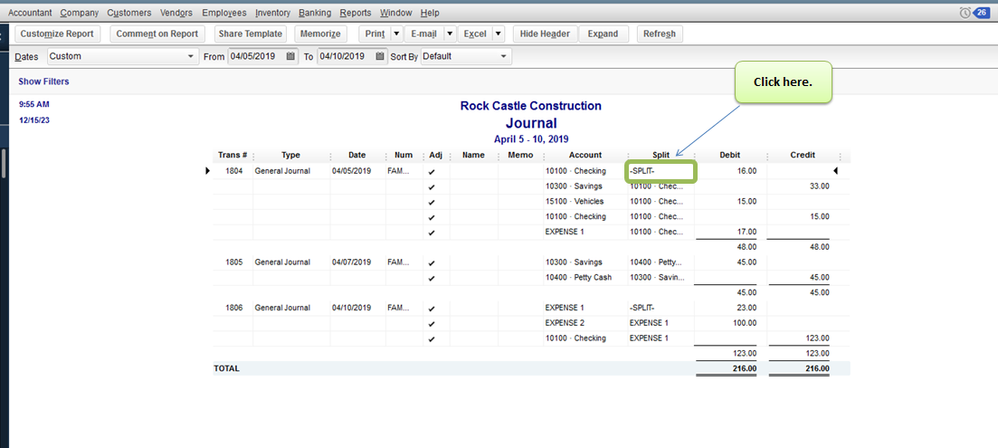The width and height of the screenshot is (998, 448).
Task: Click the Share Template button
Action: [x=249, y=34]
